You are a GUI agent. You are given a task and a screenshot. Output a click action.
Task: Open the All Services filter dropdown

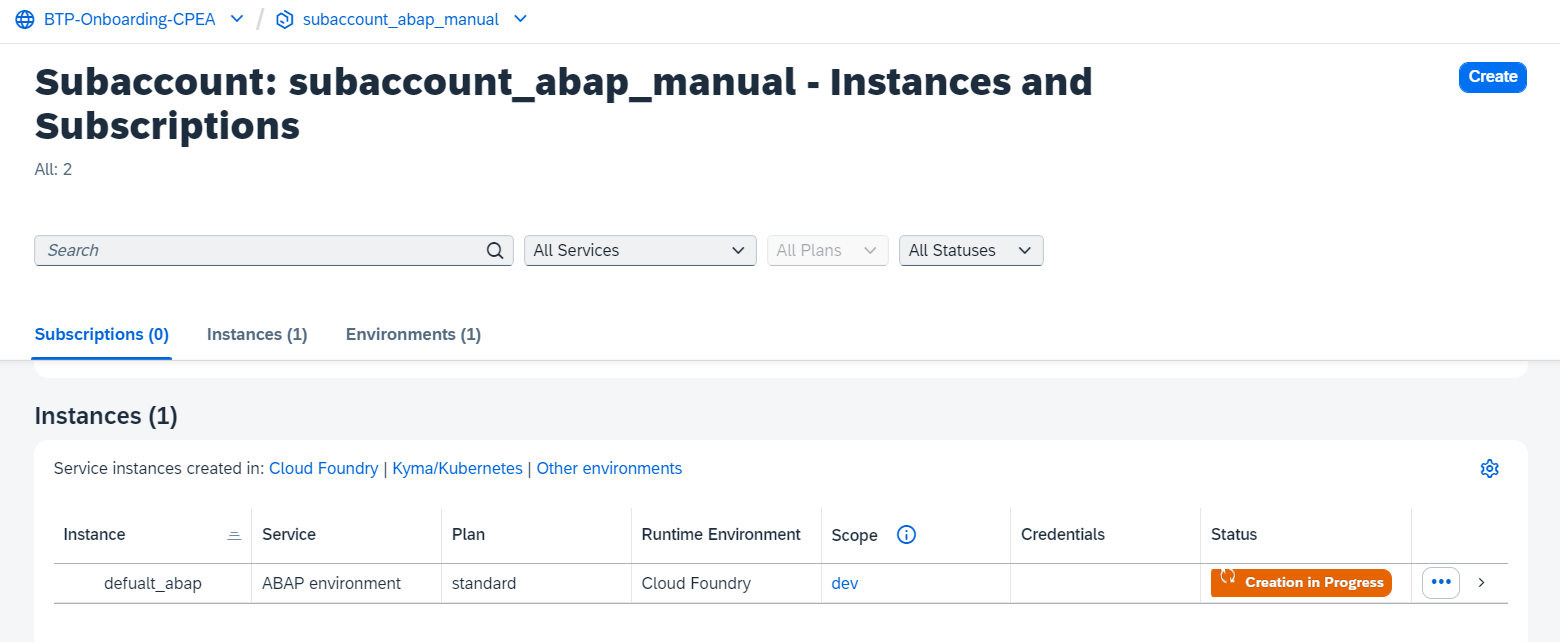[x=639, y=250]
